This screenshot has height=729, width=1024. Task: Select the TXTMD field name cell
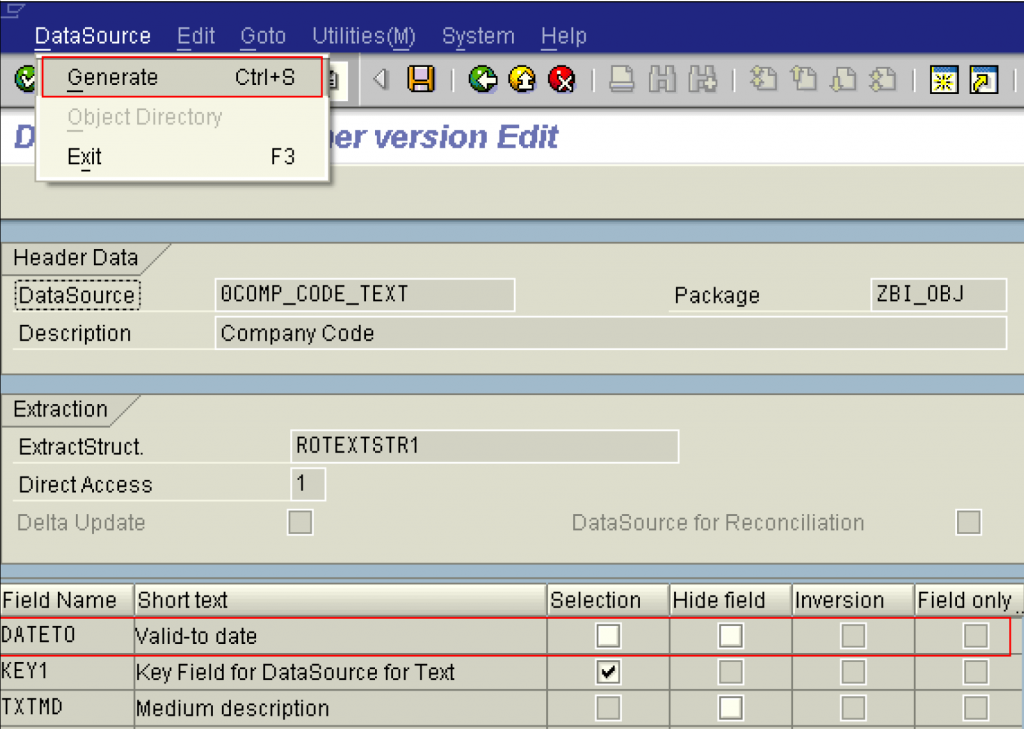(x=67, y=707)
